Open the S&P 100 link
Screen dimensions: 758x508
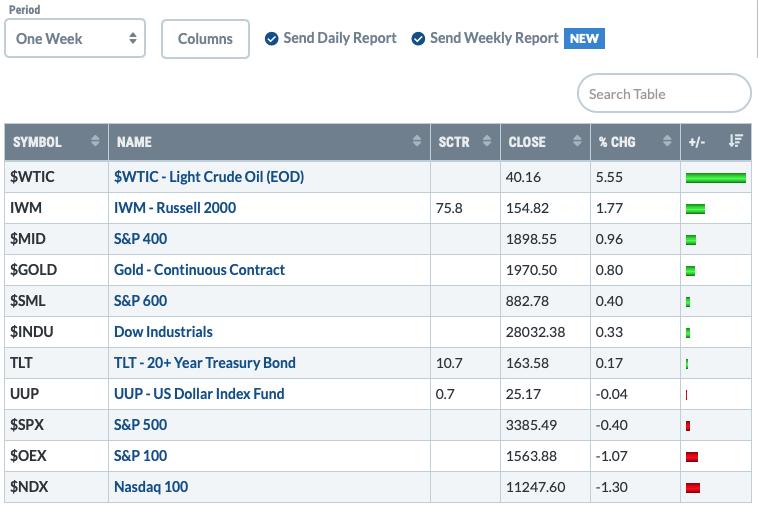click(x=140, y=455)
